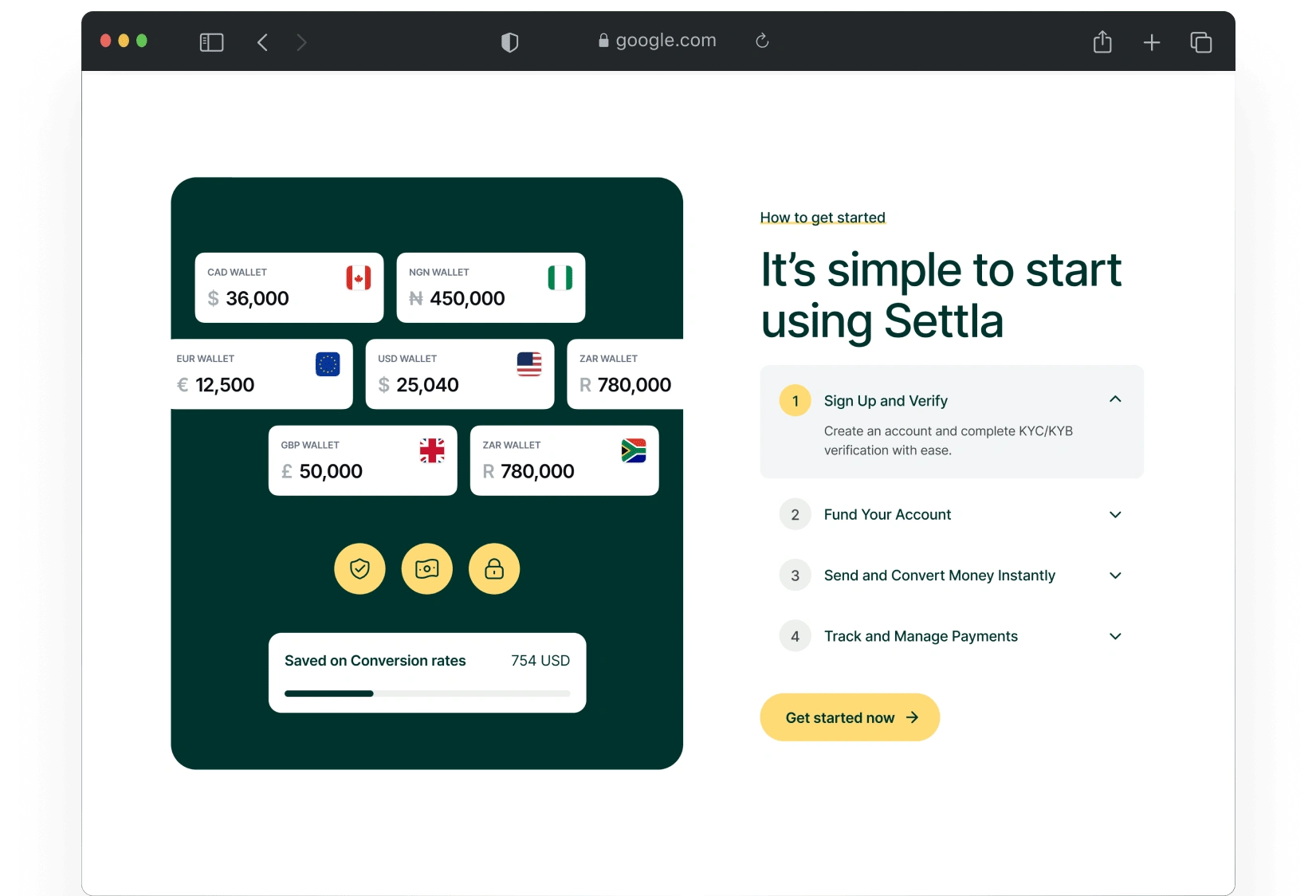
Task: Click Saved on Conversion rates label
Action: (x=375, y=661)
